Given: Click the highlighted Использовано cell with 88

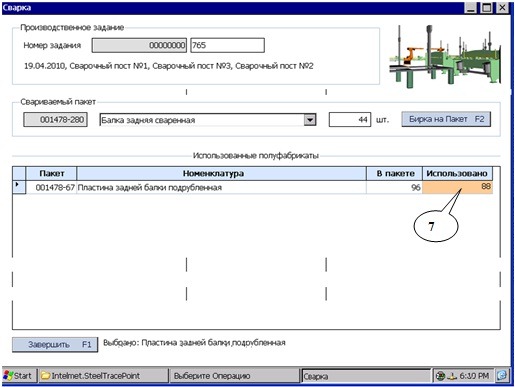Looking at the screenshot, I should point(457,187).
